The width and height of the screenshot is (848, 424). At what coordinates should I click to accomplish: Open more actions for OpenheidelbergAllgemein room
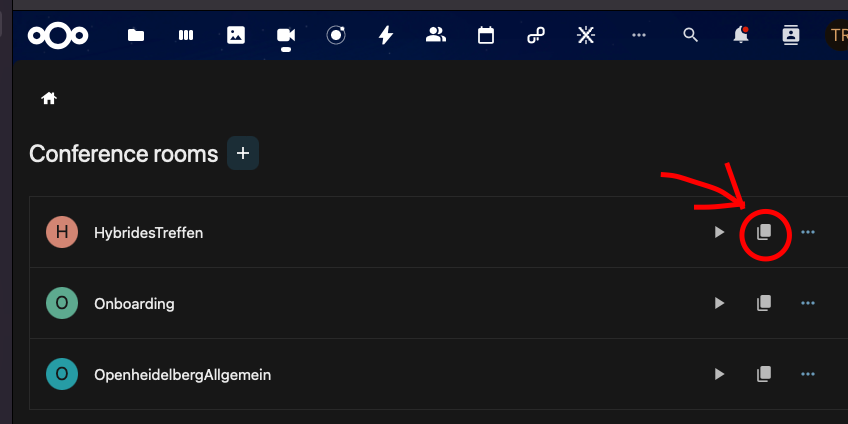click(x=807, y=374)
